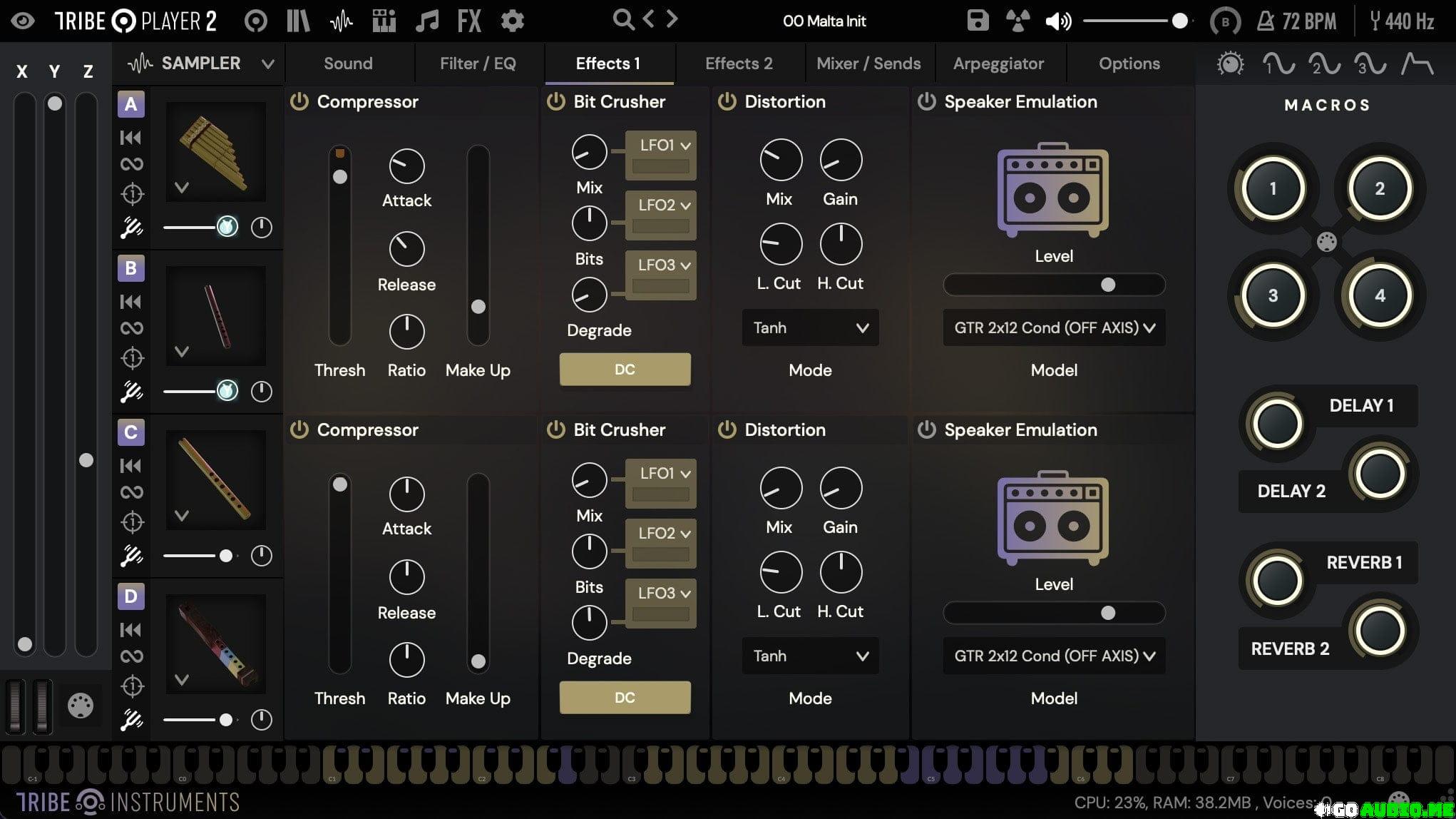Viewport: 1456px width, 819px height.
Task: Open top GTR 2x12 Cond model dropdown
Action: click(1054, 328)
